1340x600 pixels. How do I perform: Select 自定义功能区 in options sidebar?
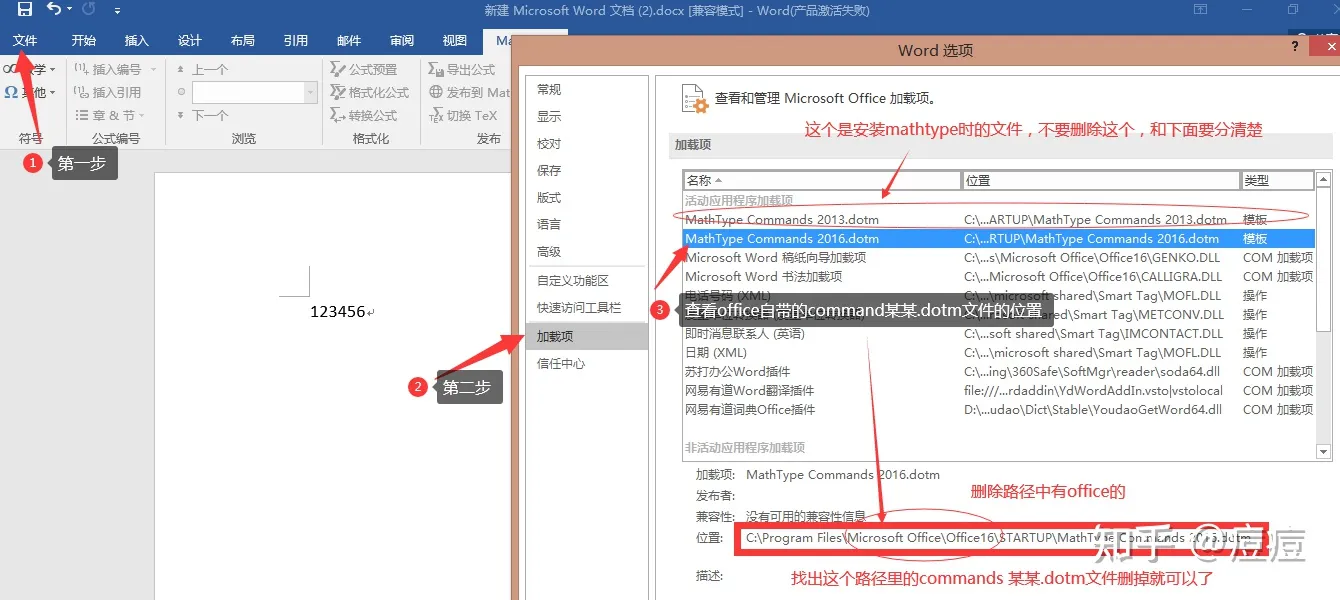pos(587,280)
